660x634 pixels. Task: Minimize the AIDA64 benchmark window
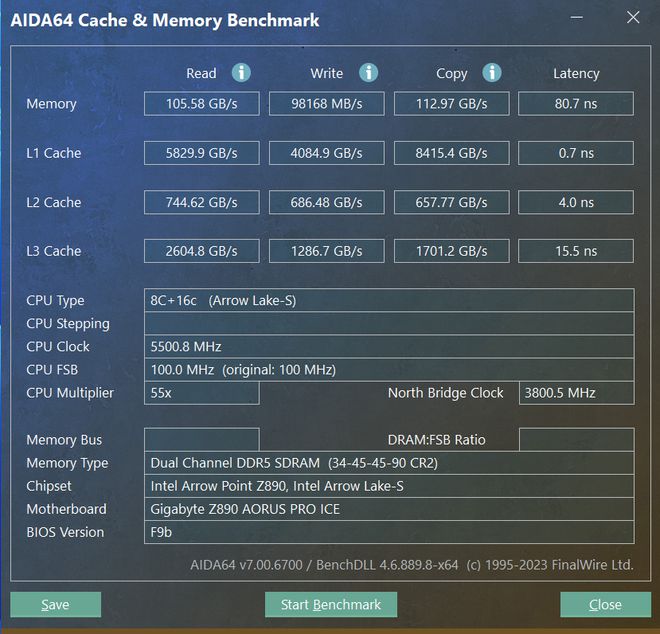click(577, 18)
